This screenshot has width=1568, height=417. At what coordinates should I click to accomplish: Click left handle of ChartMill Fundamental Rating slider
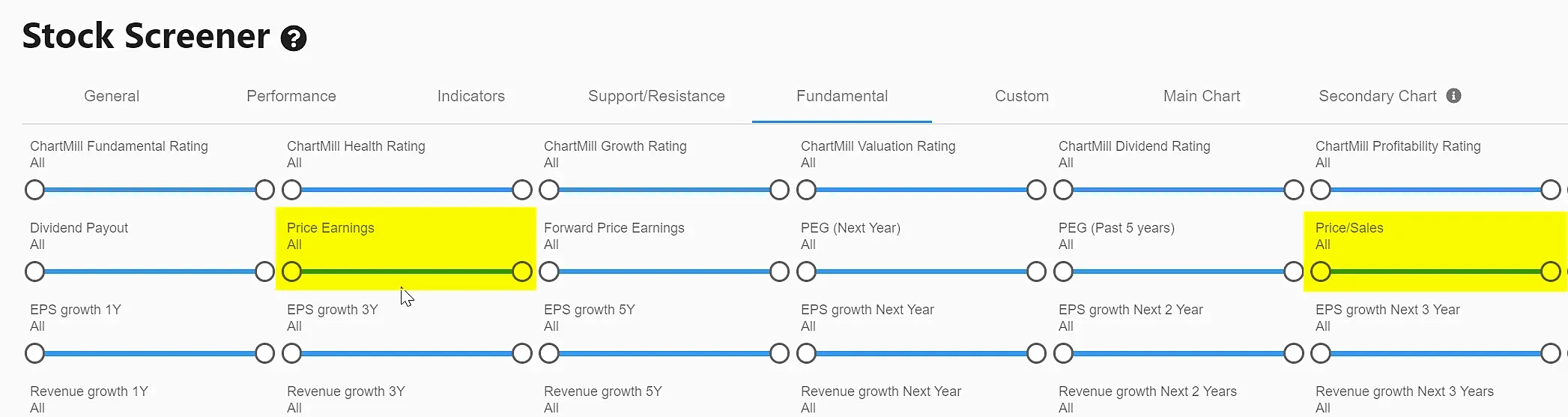pos(34,190)
